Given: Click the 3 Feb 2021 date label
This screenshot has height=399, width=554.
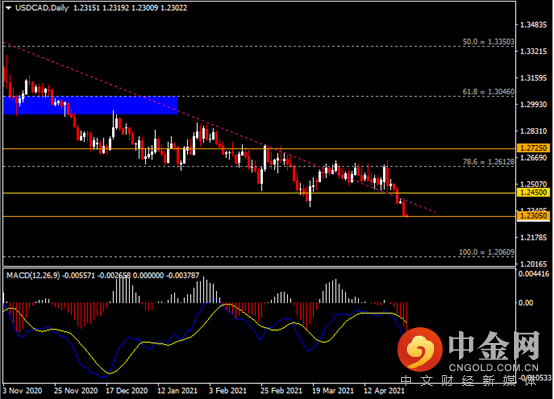Looking at the screenshot, I should point(228,391).
